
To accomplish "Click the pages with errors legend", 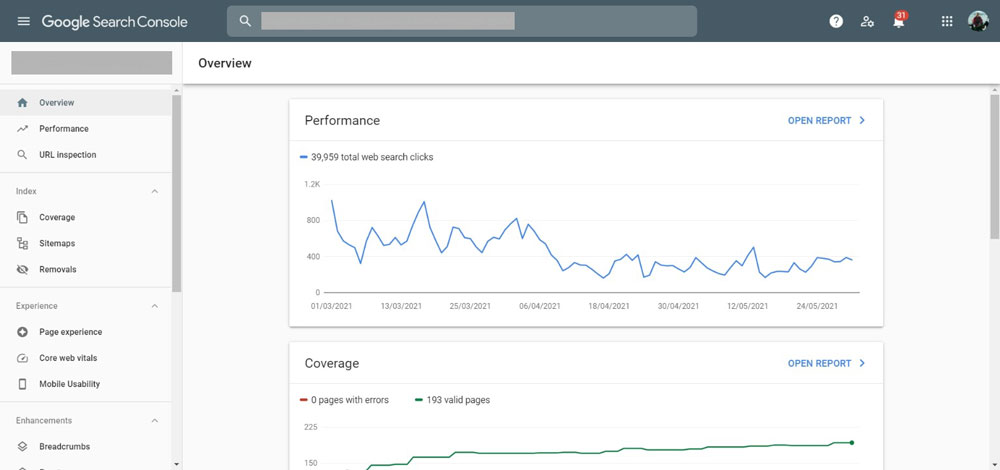I will coord(344,400).
